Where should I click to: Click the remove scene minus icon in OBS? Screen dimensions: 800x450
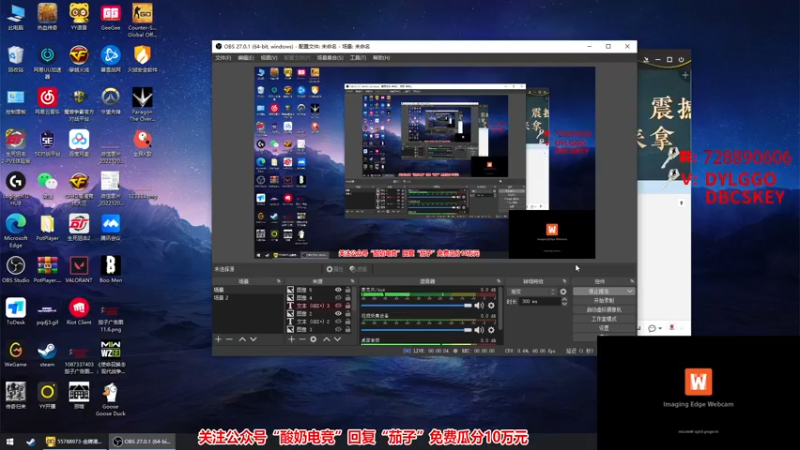[x=229, y=339]
